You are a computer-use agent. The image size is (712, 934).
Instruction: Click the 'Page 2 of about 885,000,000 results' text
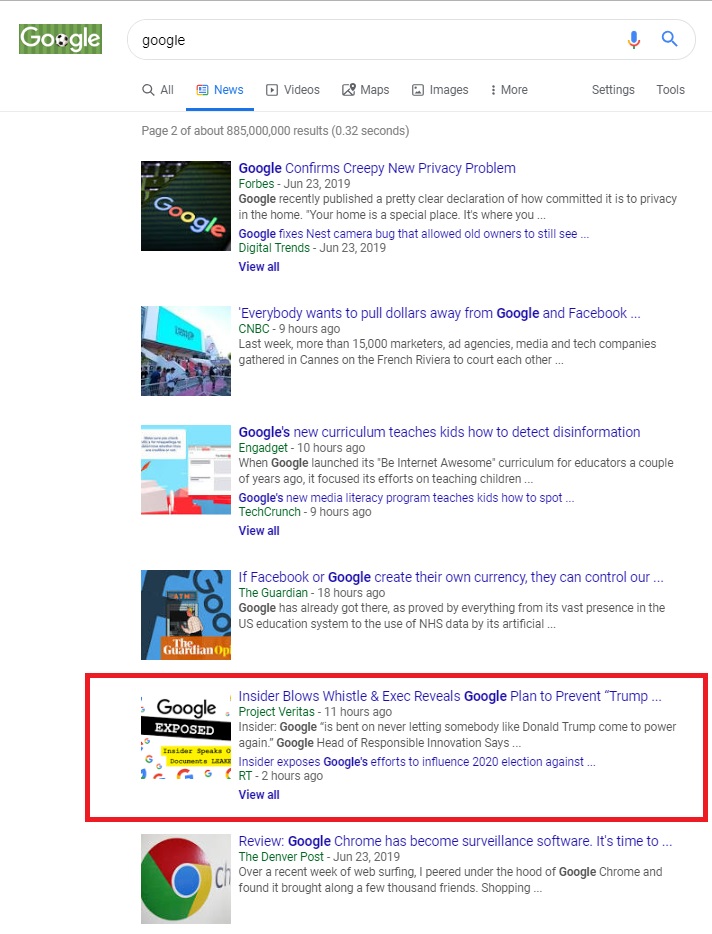pyautogui.click(x=275, y=130)
